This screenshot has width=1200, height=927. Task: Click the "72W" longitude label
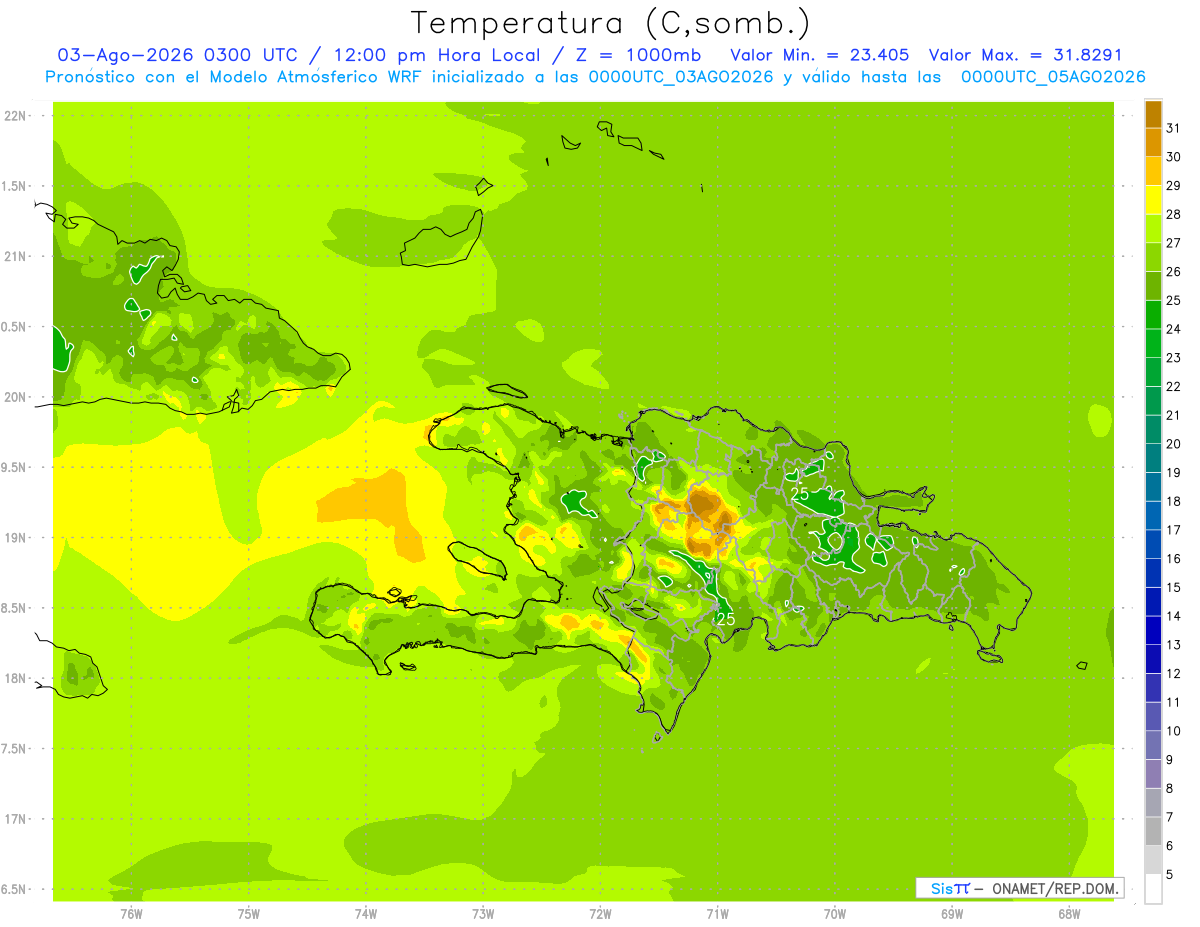[600, 914]
